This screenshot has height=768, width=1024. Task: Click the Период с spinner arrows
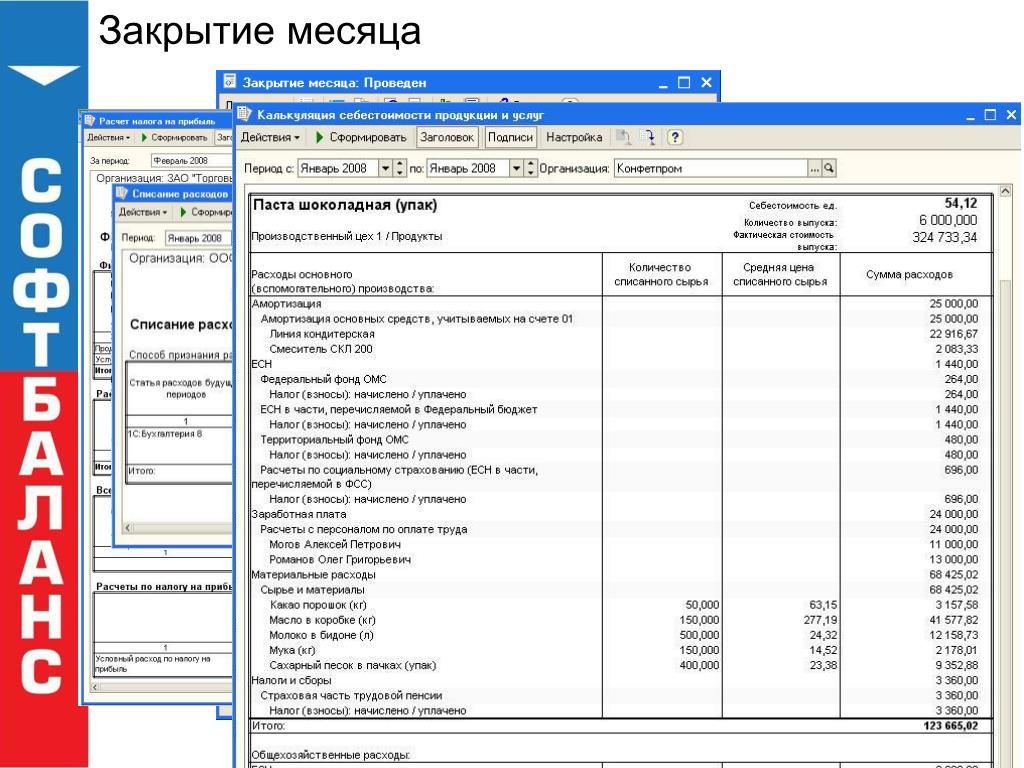click(x=400, y=168)
